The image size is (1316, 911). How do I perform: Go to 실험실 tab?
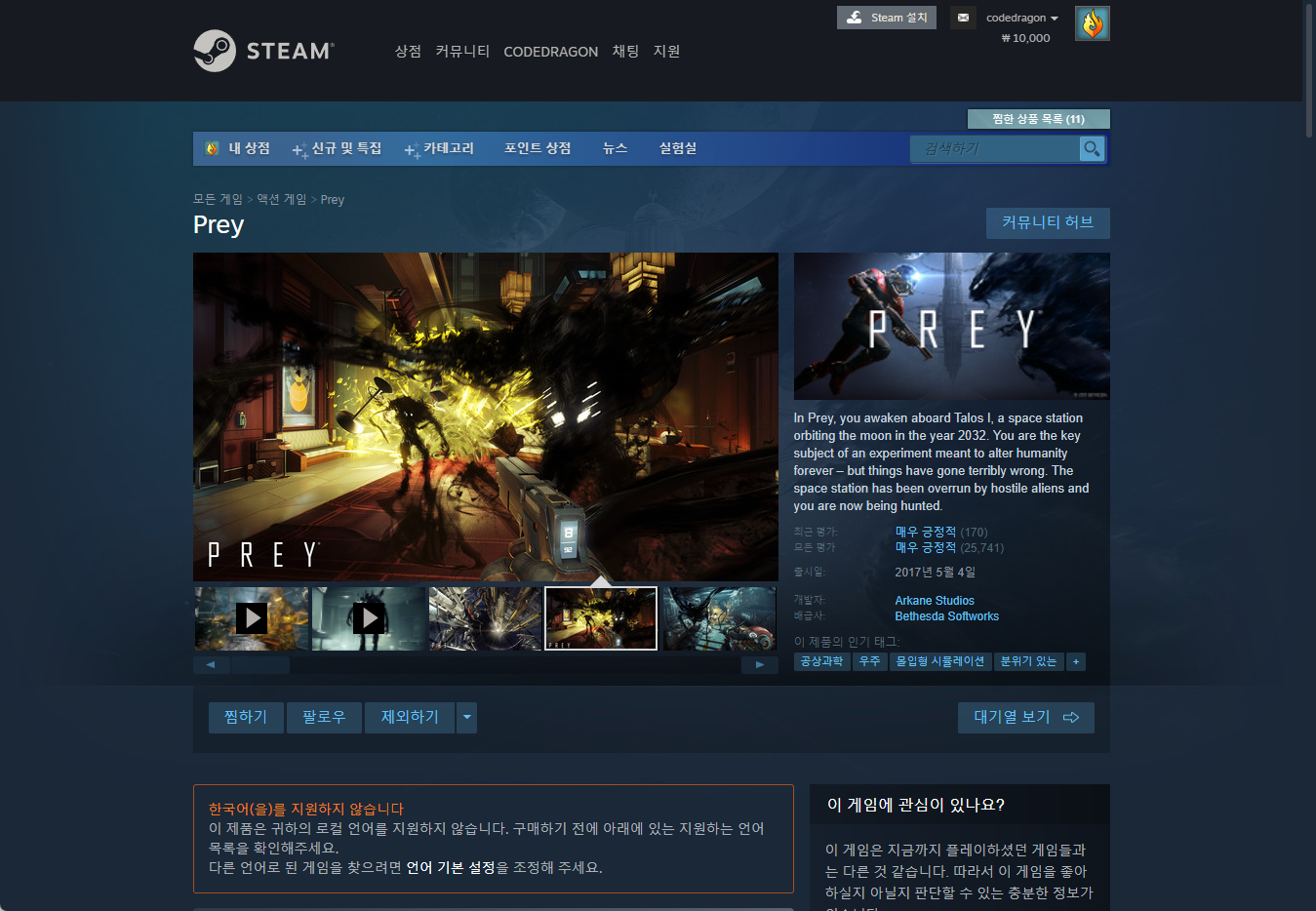tap(678, 148)
